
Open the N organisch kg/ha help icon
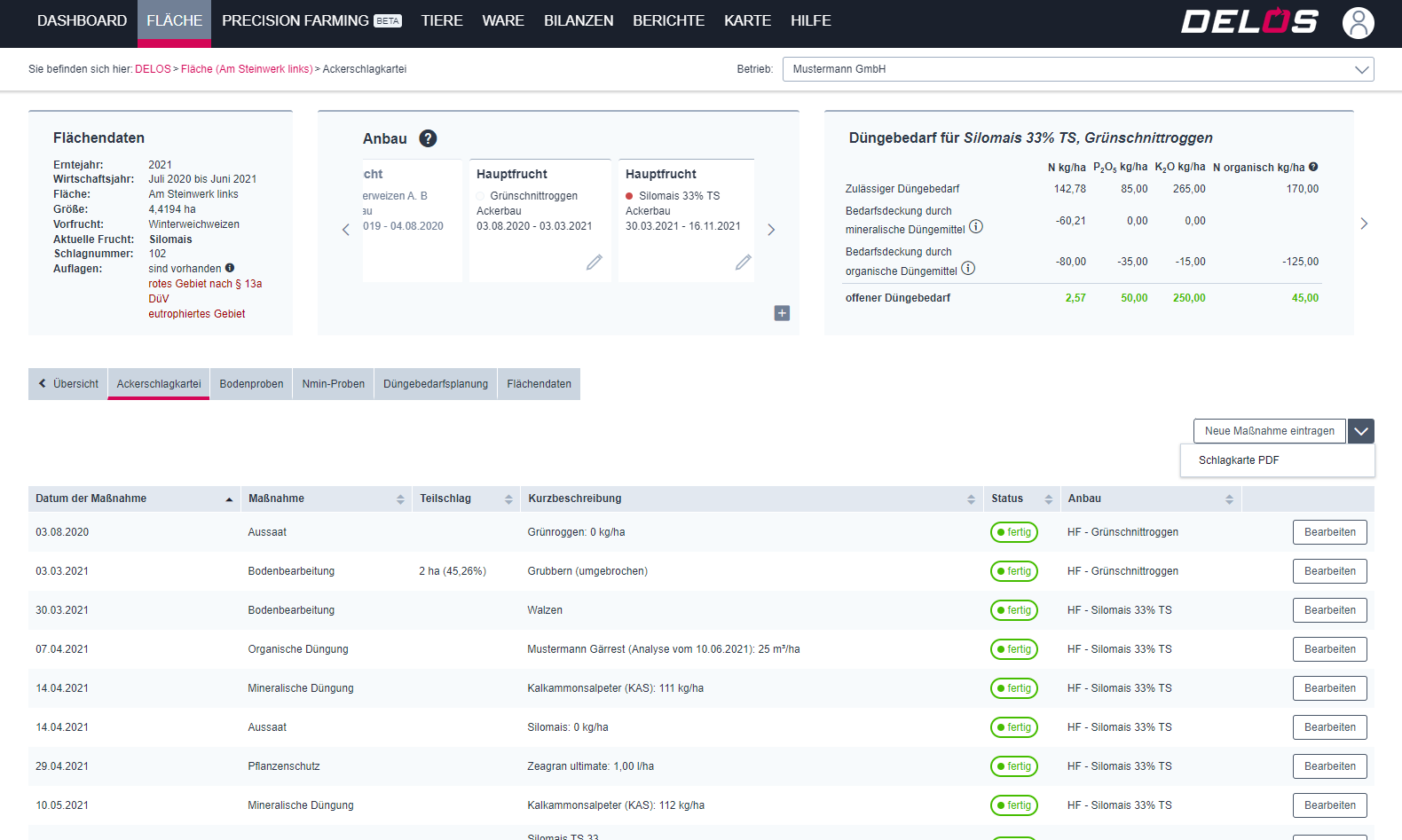point(1313,167)
